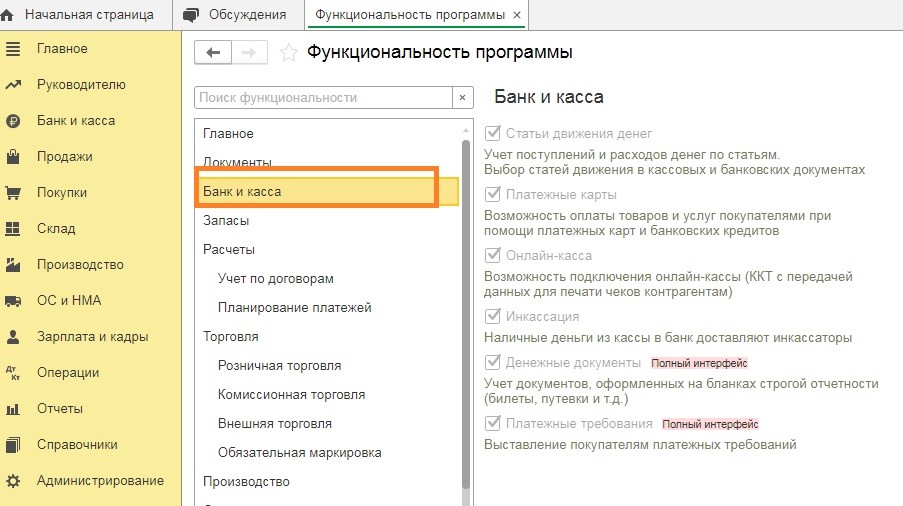The image size is (903, 506).
Task: Select Банк и касса in the functionality list
Action: [327, 192]
